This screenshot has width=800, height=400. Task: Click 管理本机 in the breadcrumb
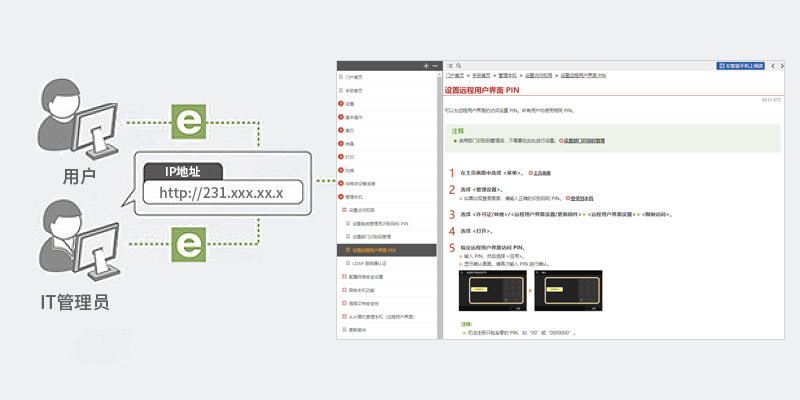(508, 76)
